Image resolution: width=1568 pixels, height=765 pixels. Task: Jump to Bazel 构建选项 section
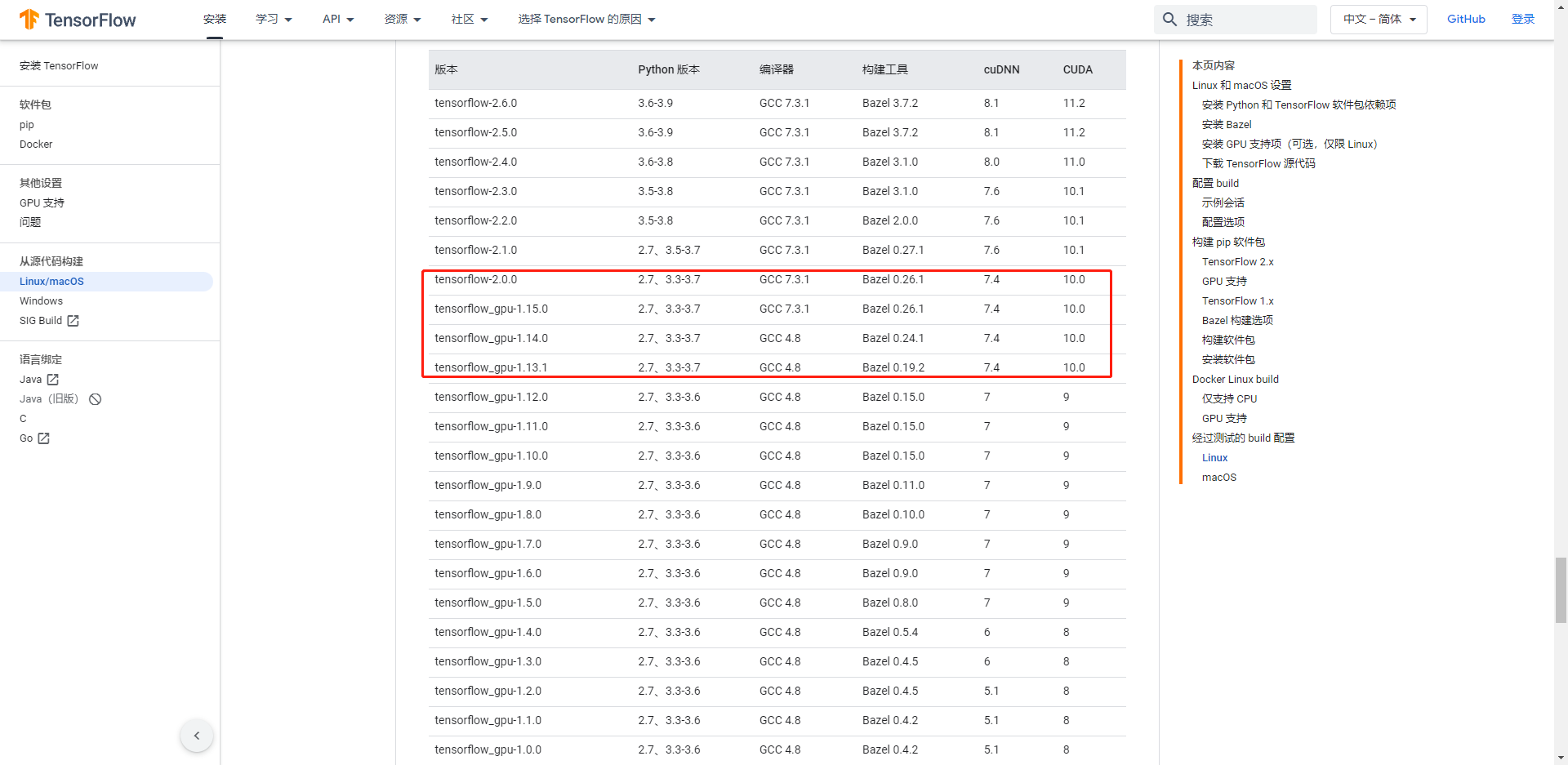(1237, 321)
